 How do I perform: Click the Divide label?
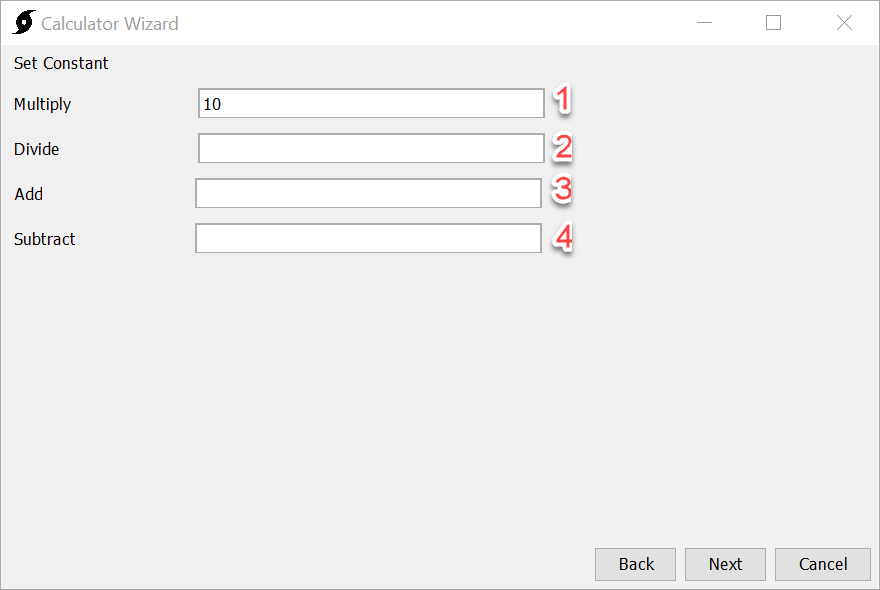point(36,149)
